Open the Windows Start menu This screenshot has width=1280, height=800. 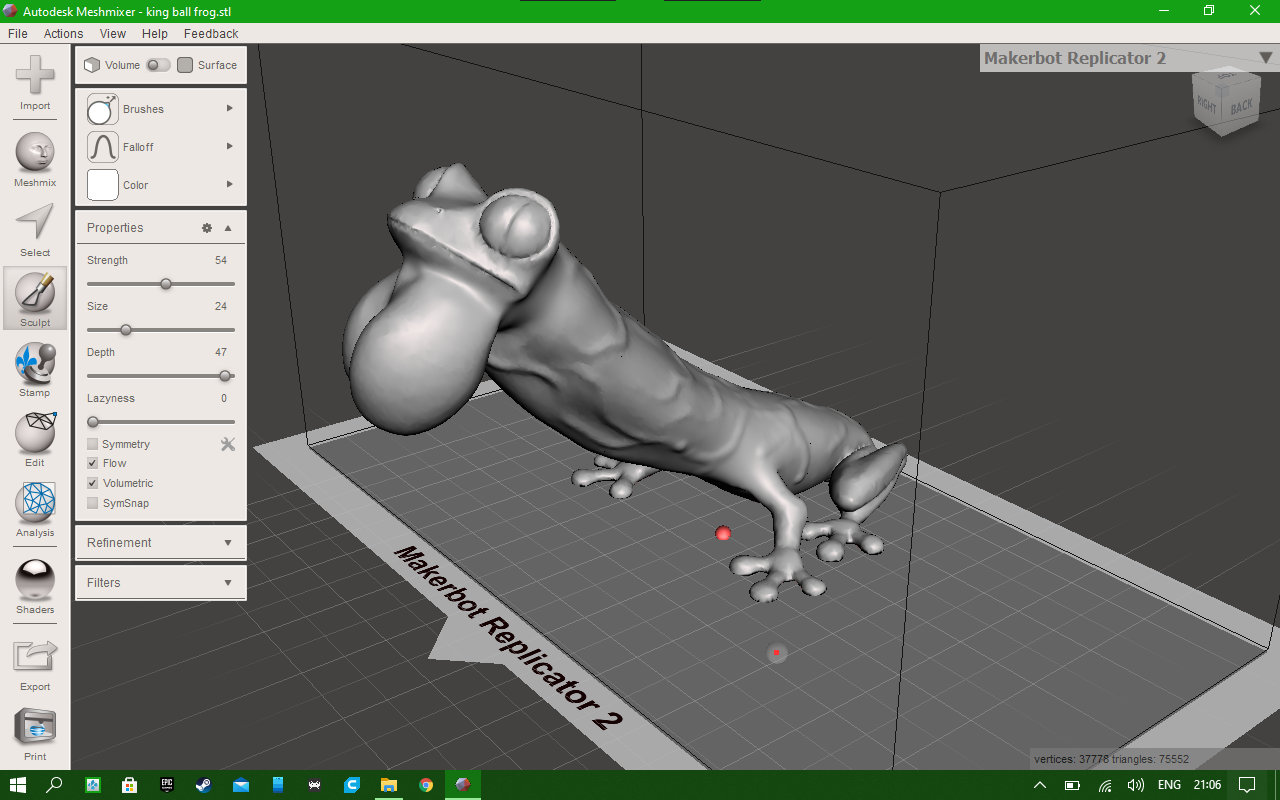[x=17, y=785]
